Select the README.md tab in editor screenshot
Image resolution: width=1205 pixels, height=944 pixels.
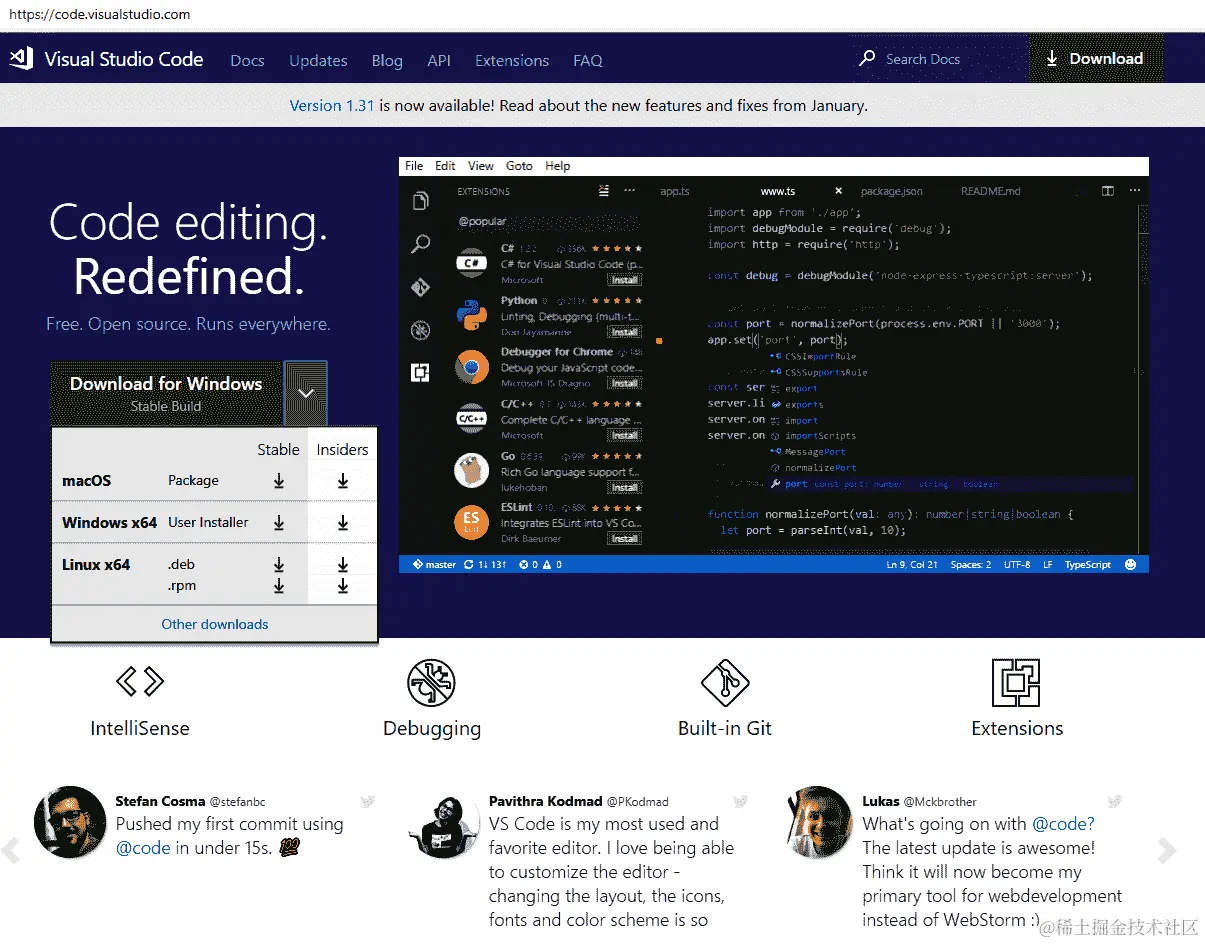point(991,191)
